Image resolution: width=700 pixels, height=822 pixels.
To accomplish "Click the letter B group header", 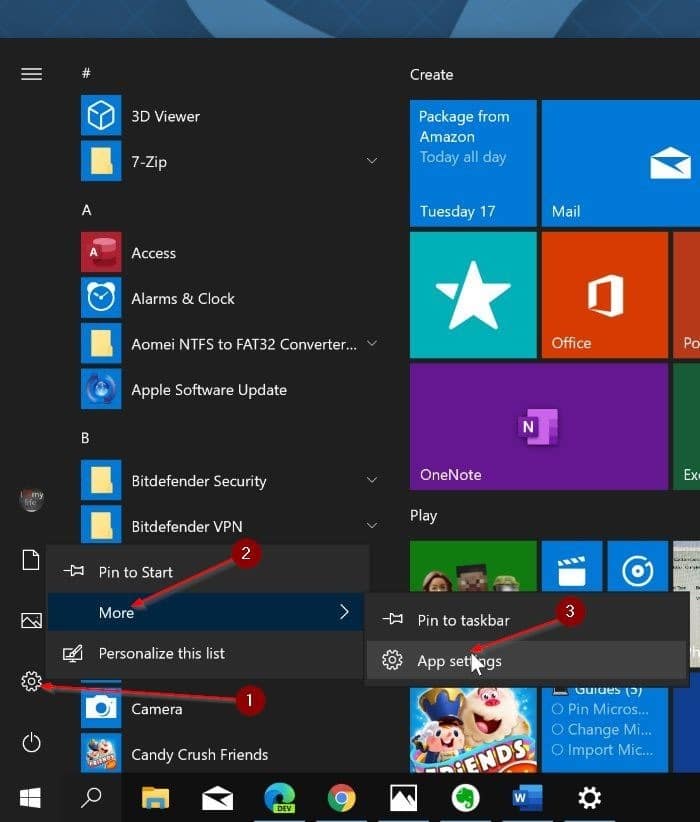I will [85, 438].
